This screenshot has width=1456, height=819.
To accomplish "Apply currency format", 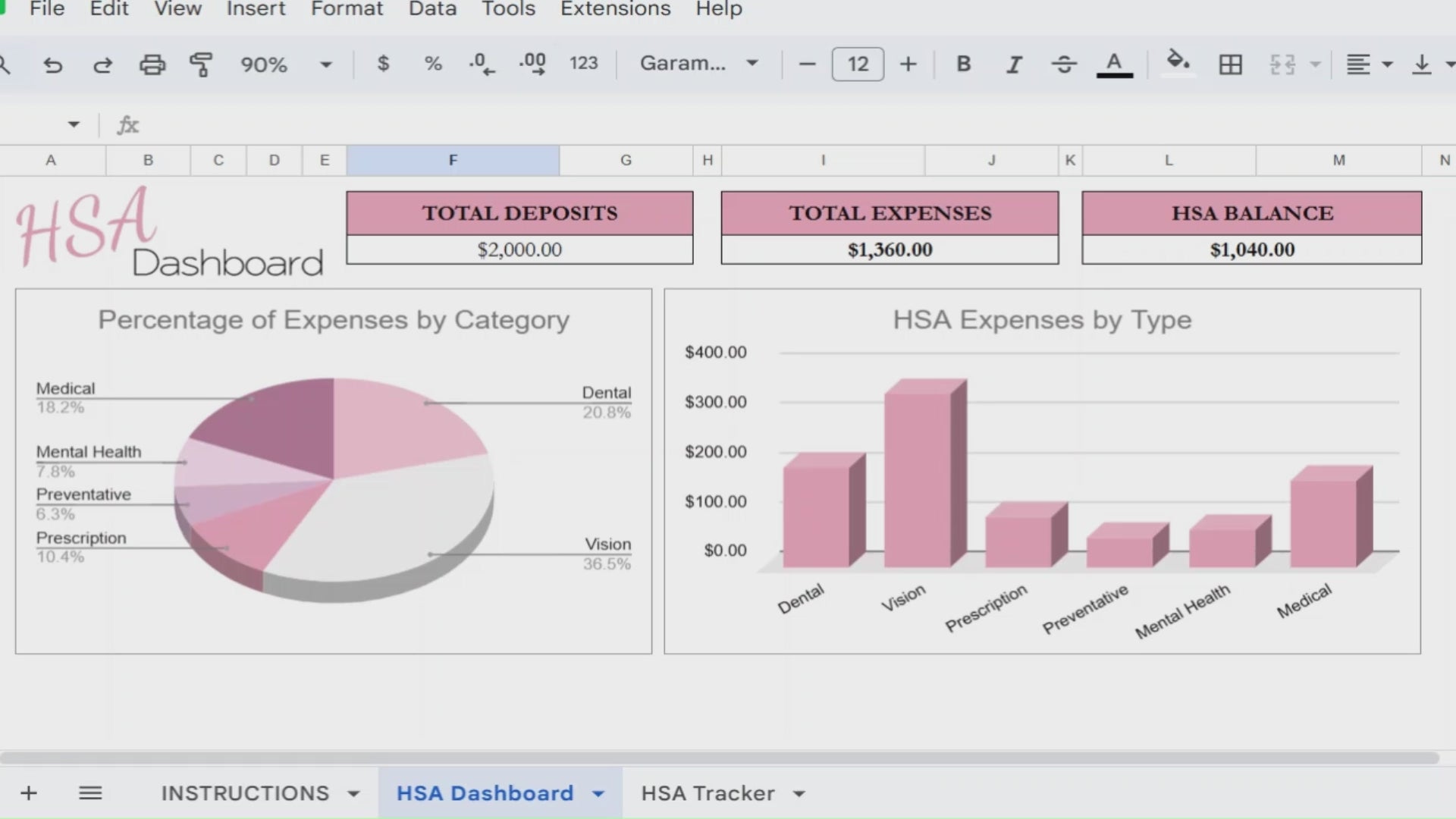I will 384,64.
